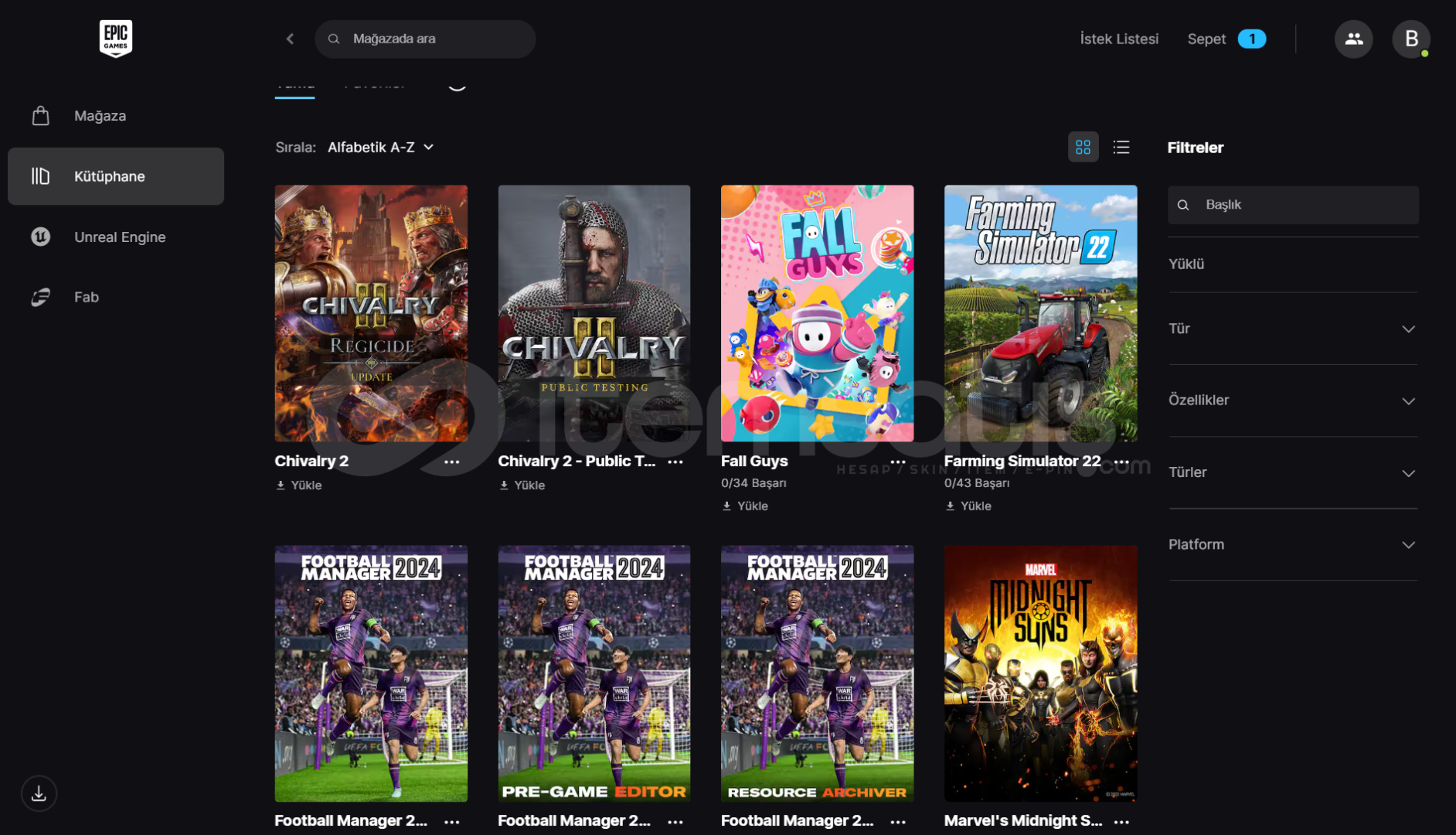Open options for the plain Football Manager 2024
This screenshot has height=835, width=1456.
pyautogui.click(x=452, y=822)
